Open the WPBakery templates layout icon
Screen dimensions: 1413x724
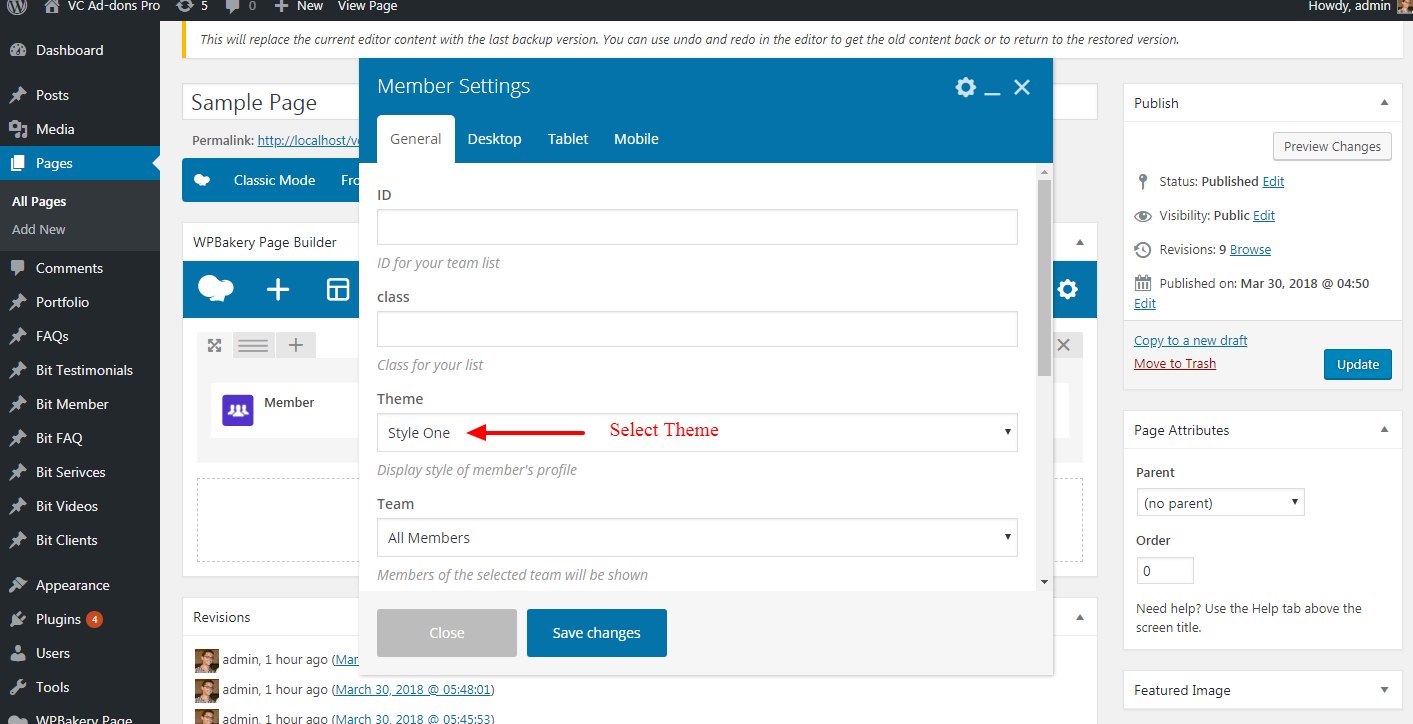click(x=338, y=290)
